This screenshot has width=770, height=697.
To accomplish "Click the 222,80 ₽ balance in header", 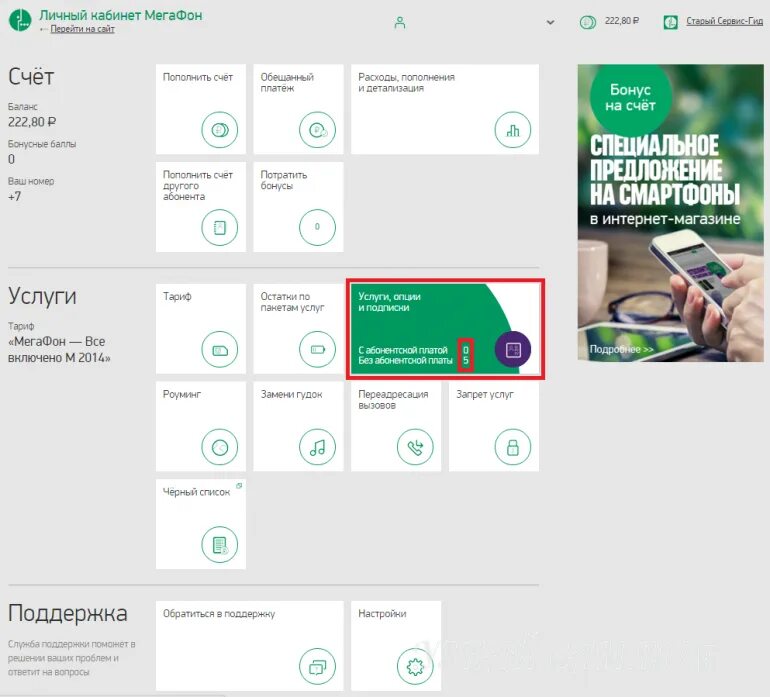I will point(622,21).
